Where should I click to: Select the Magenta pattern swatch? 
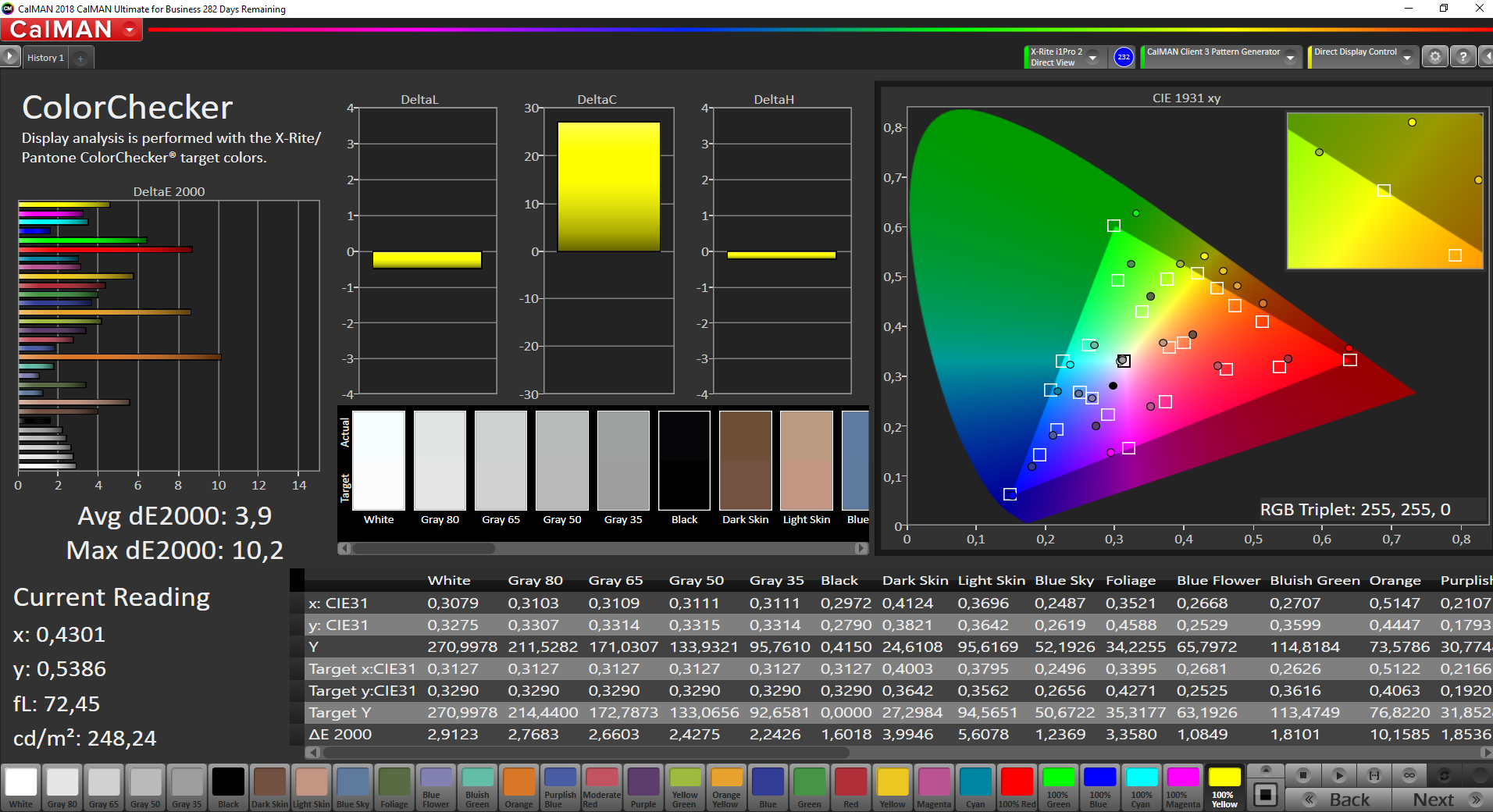[x=934, y=787]
